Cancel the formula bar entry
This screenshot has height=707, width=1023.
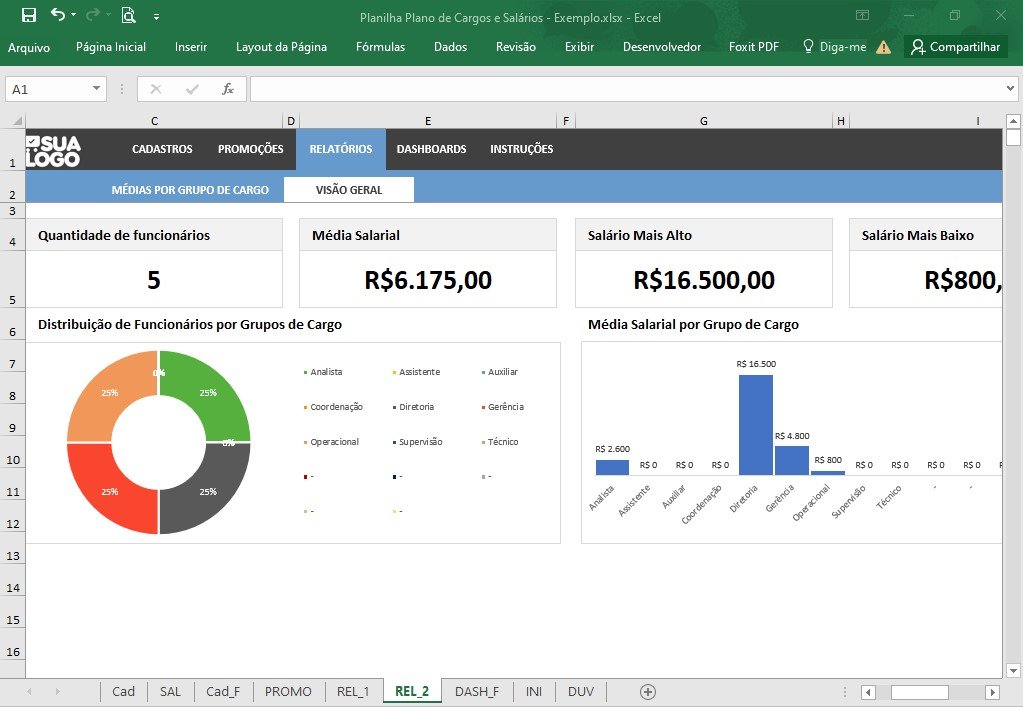pos(155,89)
